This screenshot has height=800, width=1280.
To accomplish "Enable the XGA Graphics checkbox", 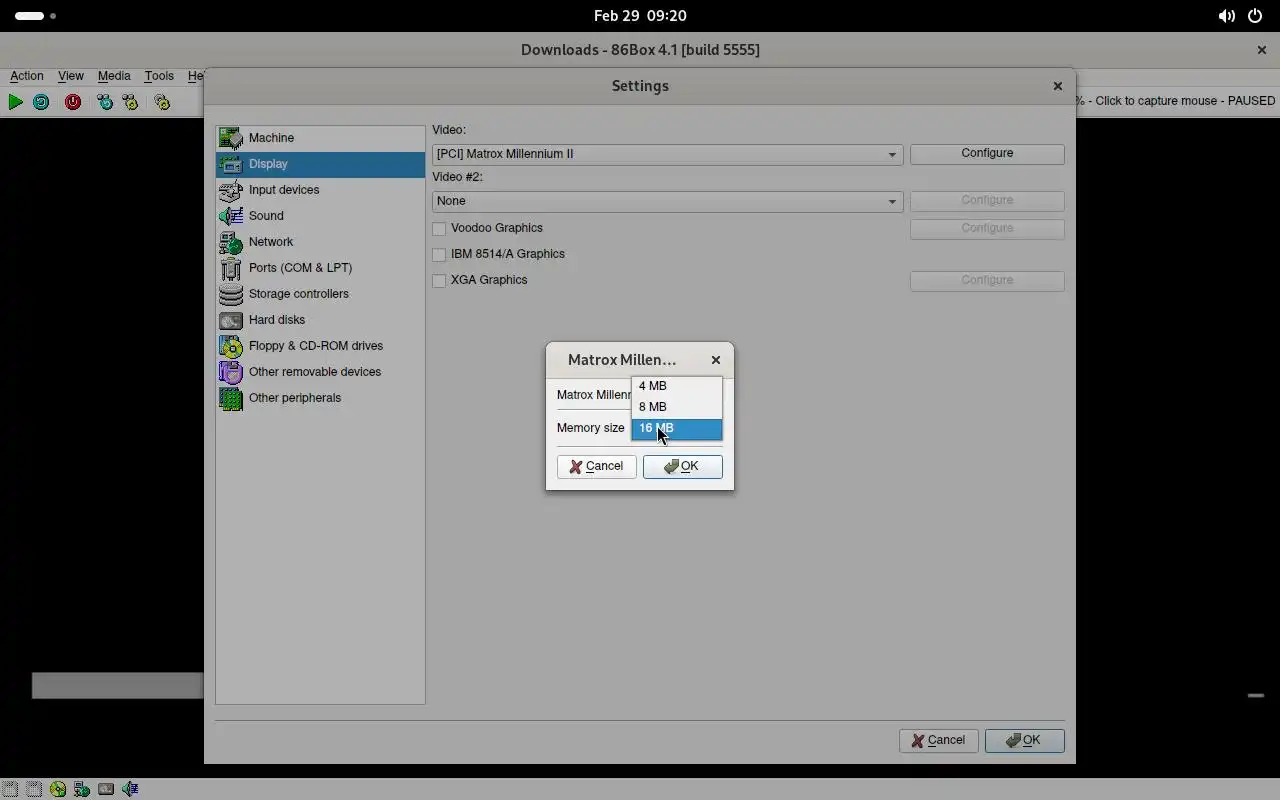I will 439,280.
